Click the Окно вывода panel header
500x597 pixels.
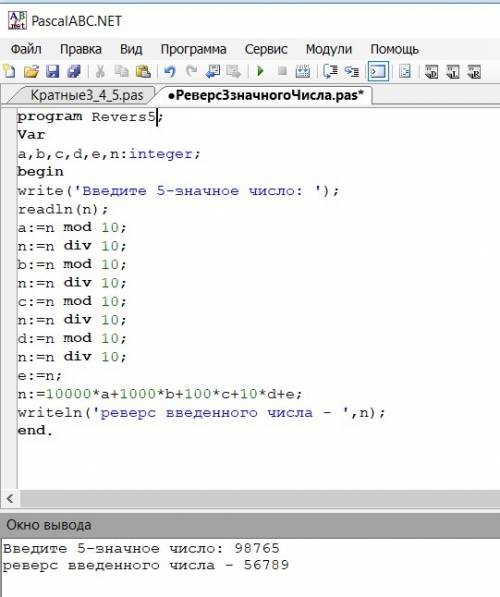[x=250, y=525]
